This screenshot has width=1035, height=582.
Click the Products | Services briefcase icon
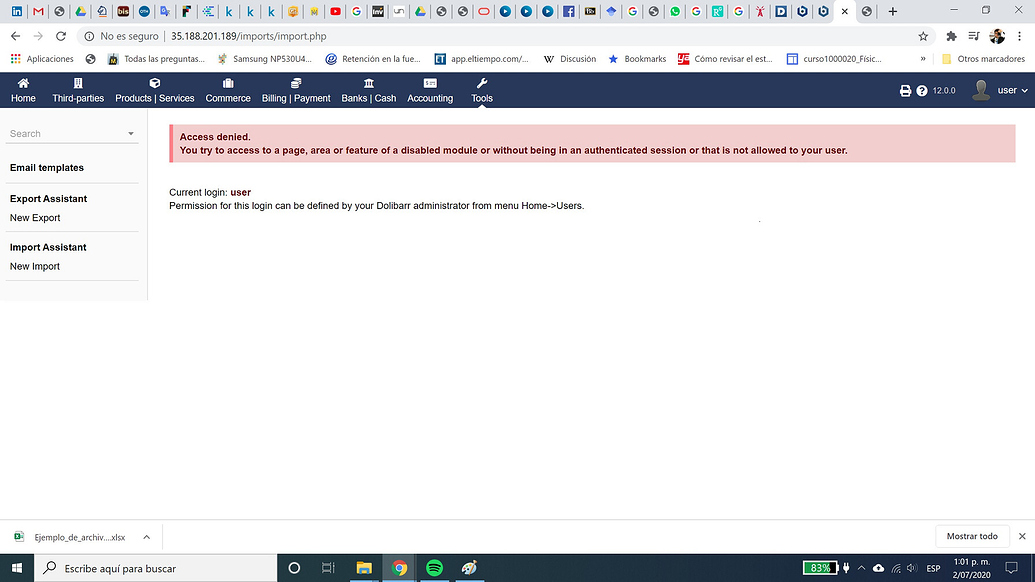pos(154,84)
